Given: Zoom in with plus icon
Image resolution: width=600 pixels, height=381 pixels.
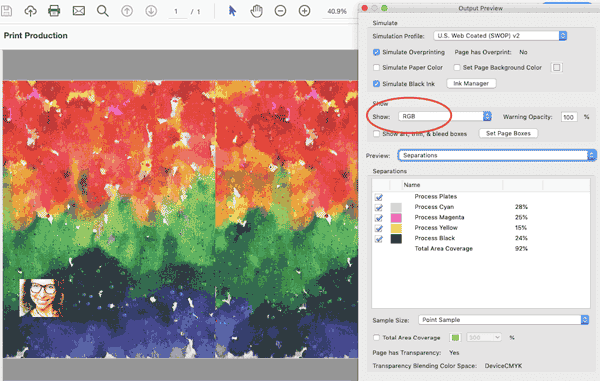Looking at the screenshot, I should pyautogui.click(x=305, y=11).
